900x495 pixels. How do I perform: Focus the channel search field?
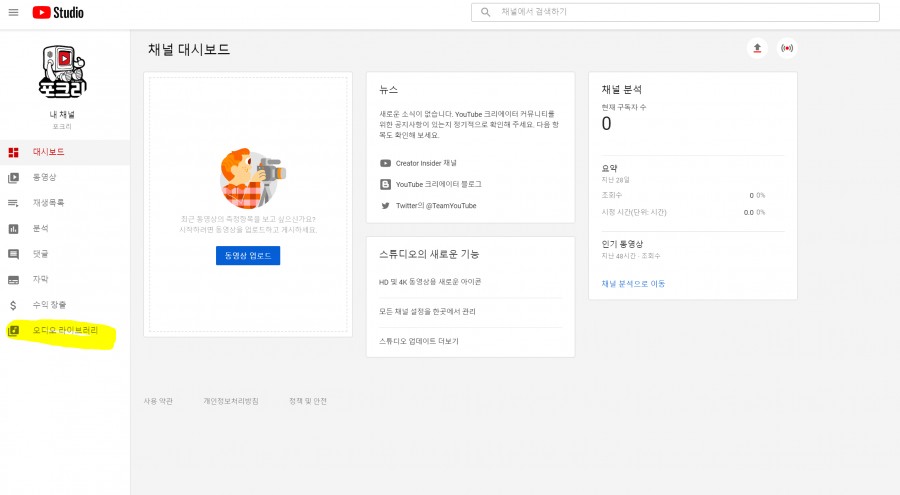click(675, 12)
